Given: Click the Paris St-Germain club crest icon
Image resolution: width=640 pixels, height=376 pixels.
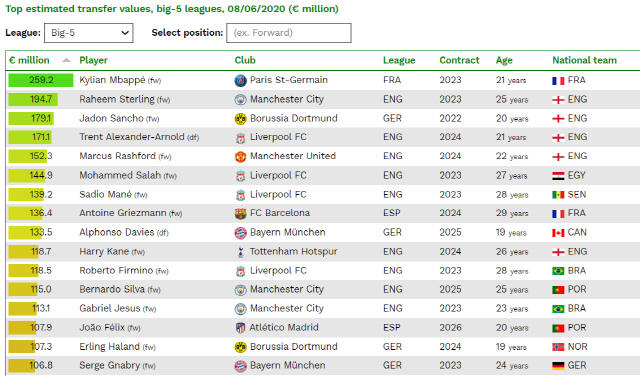Looking at the screenshot, I should pyautogui.click(x=240, y=80).
